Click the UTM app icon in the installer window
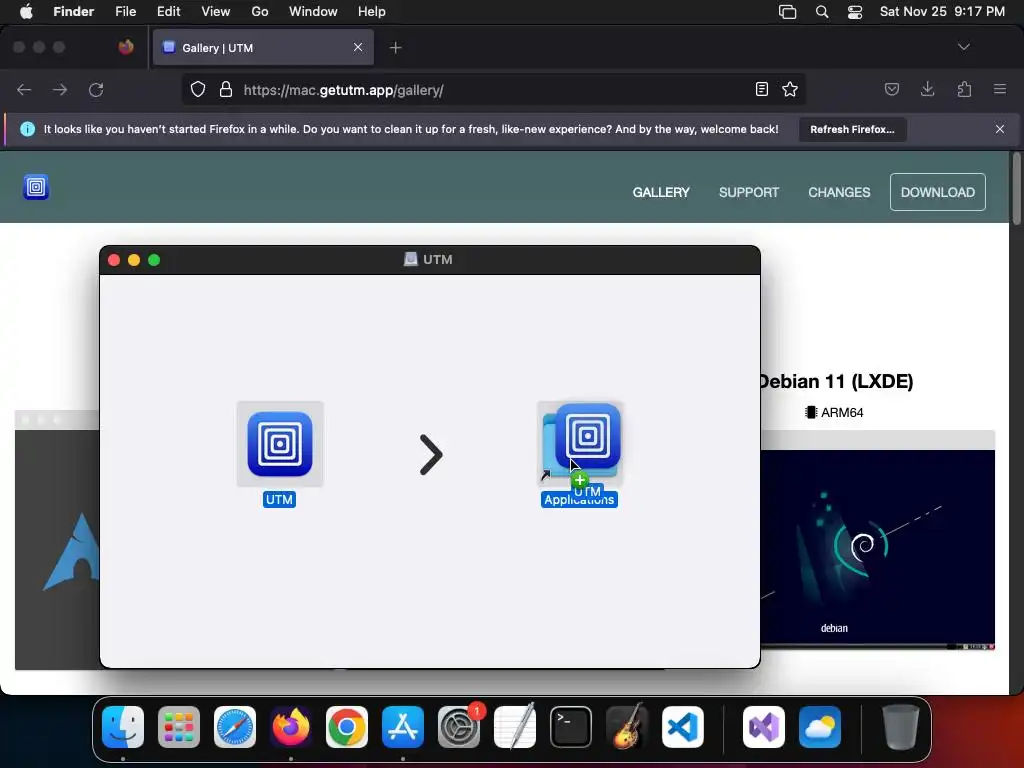 coord(280,444)
